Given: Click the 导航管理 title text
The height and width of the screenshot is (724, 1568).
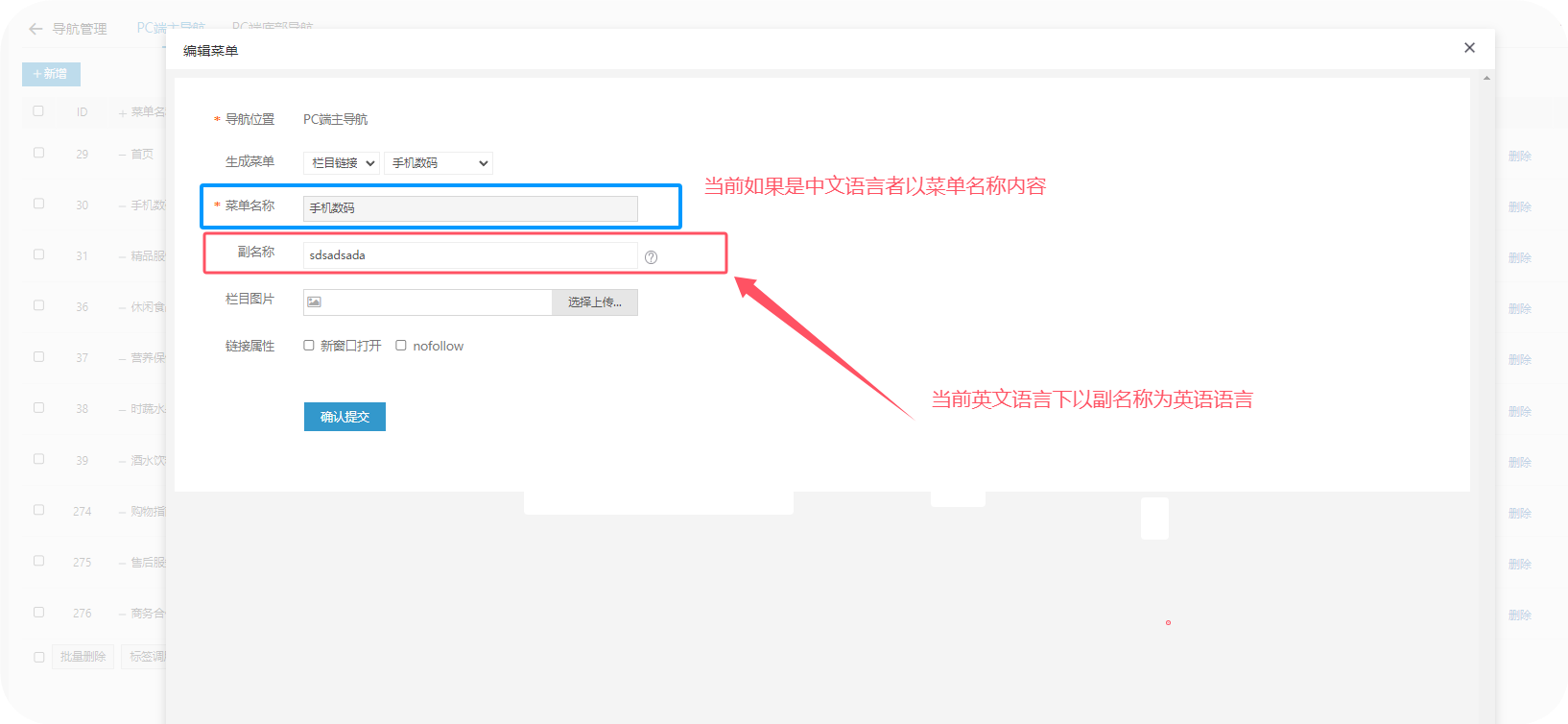Looking at the screenshot, I should tap(80, 29).
